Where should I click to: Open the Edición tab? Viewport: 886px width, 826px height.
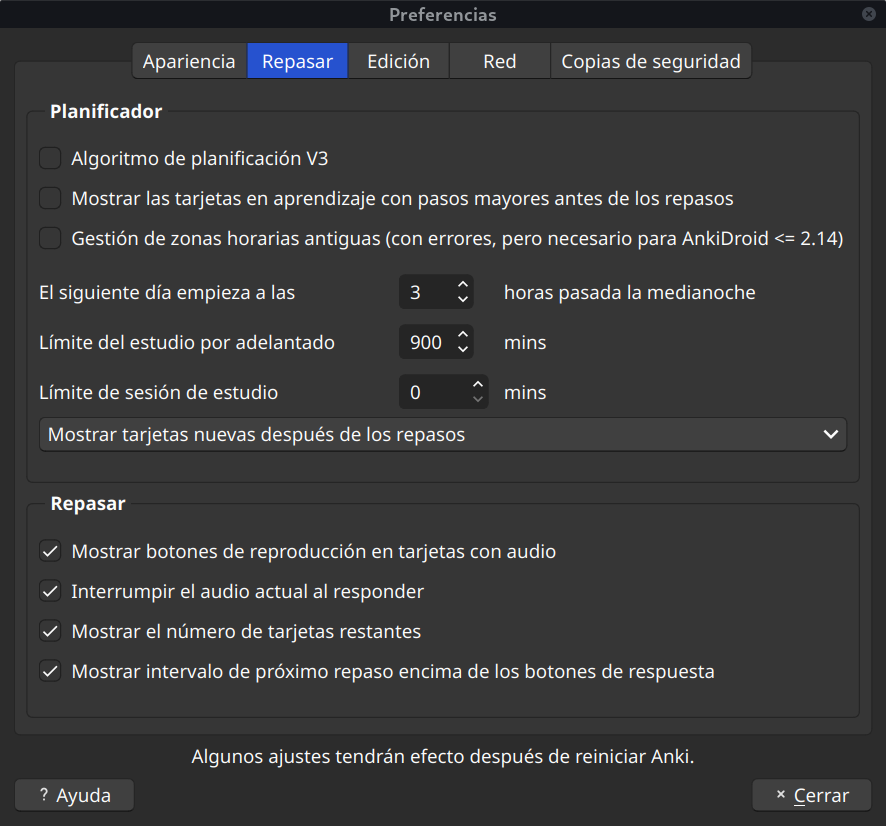point(398,61)
